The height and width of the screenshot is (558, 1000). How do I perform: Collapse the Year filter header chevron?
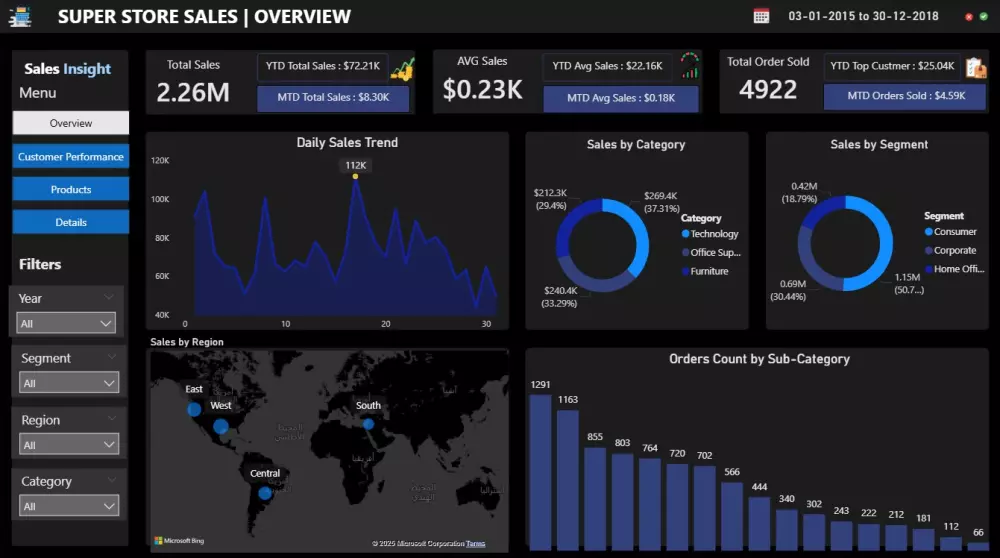tap(108, 297)
